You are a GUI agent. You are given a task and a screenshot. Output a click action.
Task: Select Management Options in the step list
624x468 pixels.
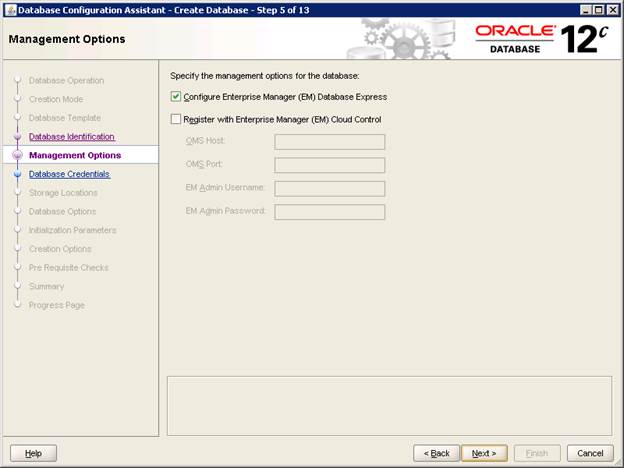coord(75,156)
